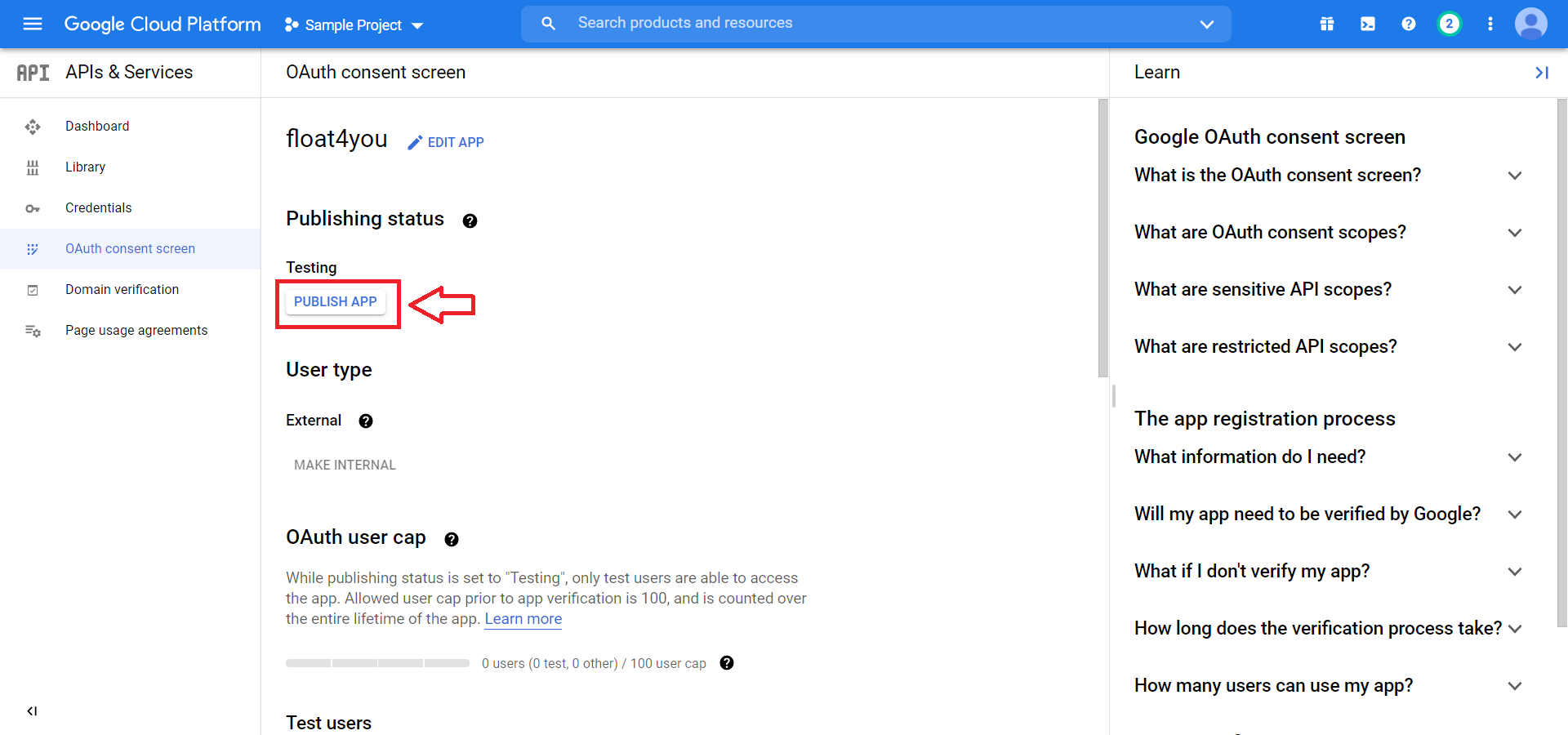Click EDIT APP link text

pos(456,142)
